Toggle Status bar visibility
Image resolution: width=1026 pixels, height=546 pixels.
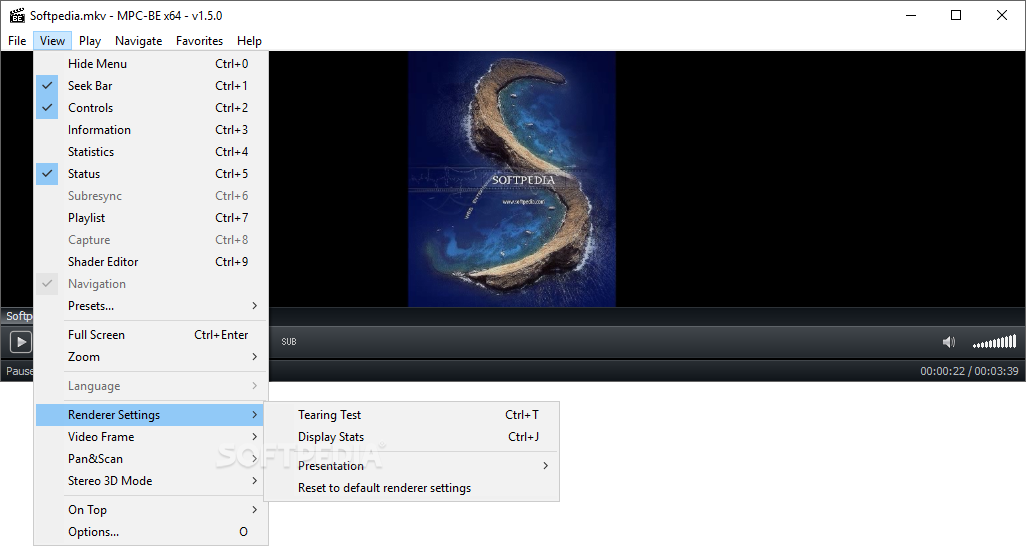tap(151, 174)
